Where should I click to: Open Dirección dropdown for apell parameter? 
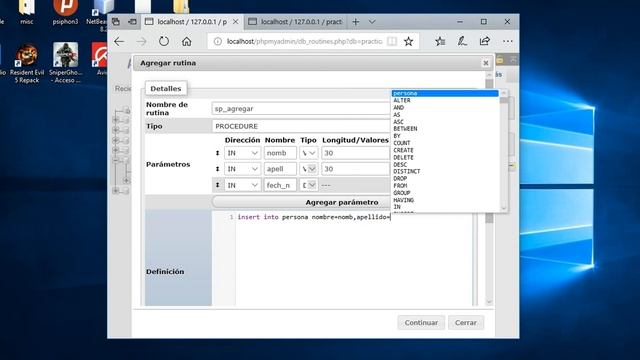(242, 169)
